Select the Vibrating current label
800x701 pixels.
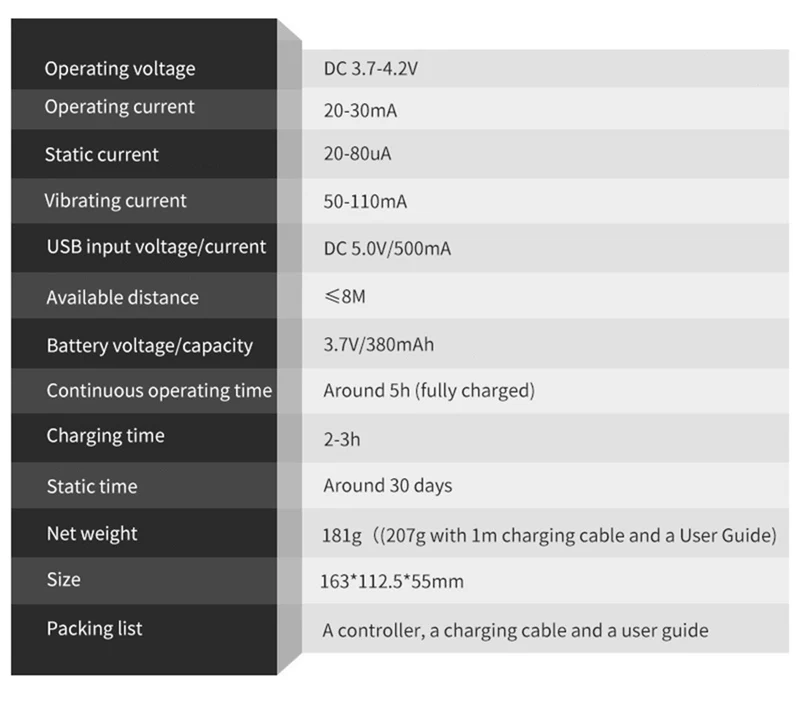point(115,201)
